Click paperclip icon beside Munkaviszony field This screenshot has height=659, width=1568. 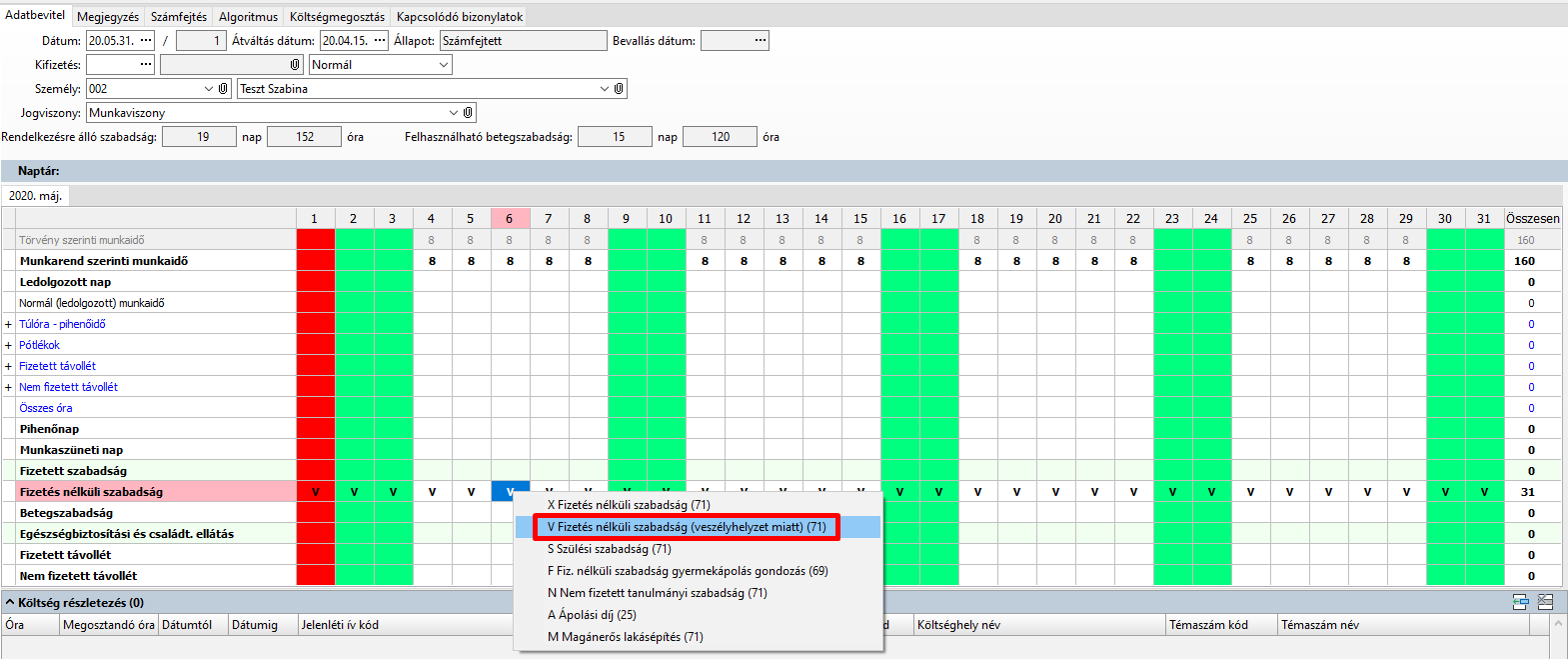coord(468,113)
